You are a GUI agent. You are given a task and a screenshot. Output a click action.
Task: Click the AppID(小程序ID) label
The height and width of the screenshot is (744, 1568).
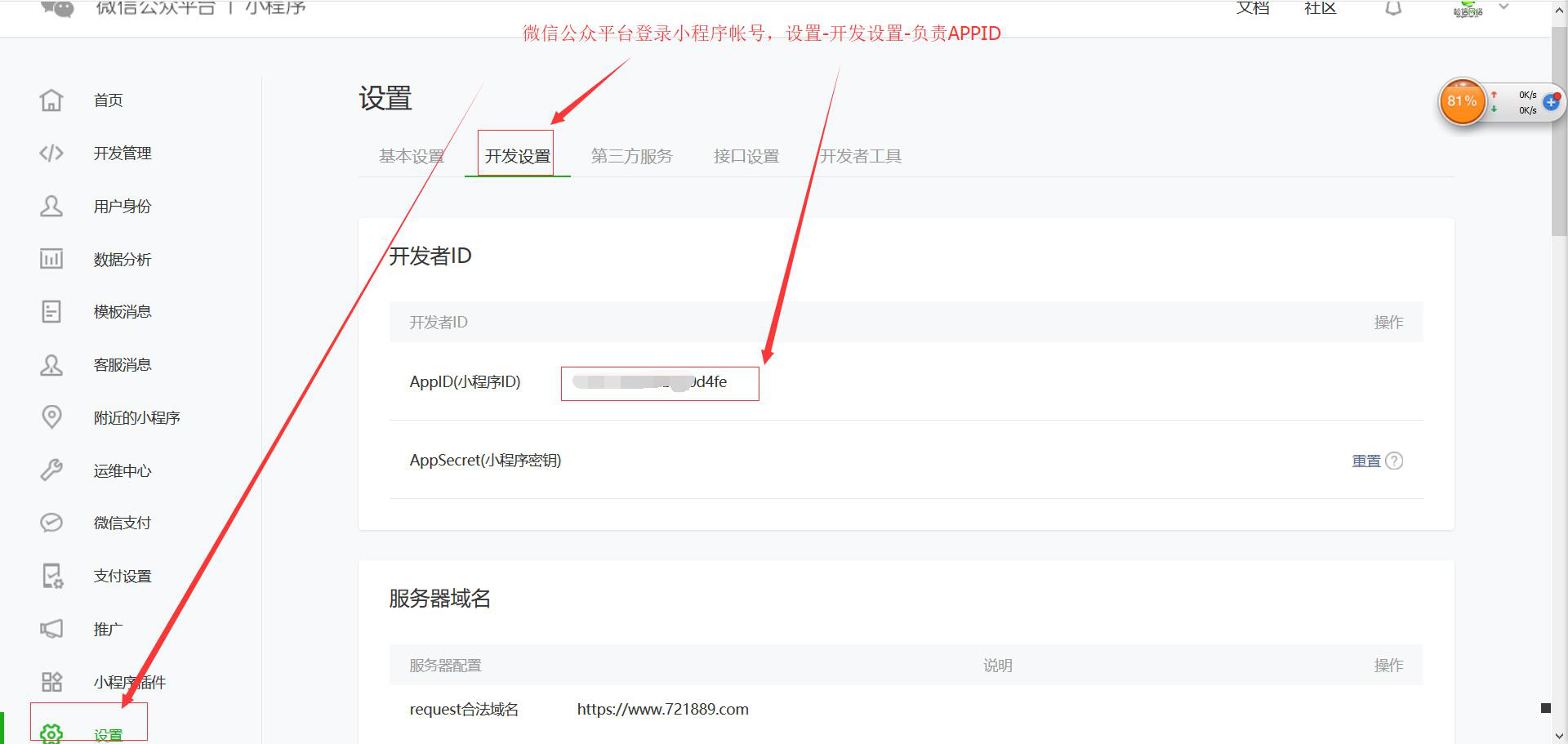(x=465, y=382)
